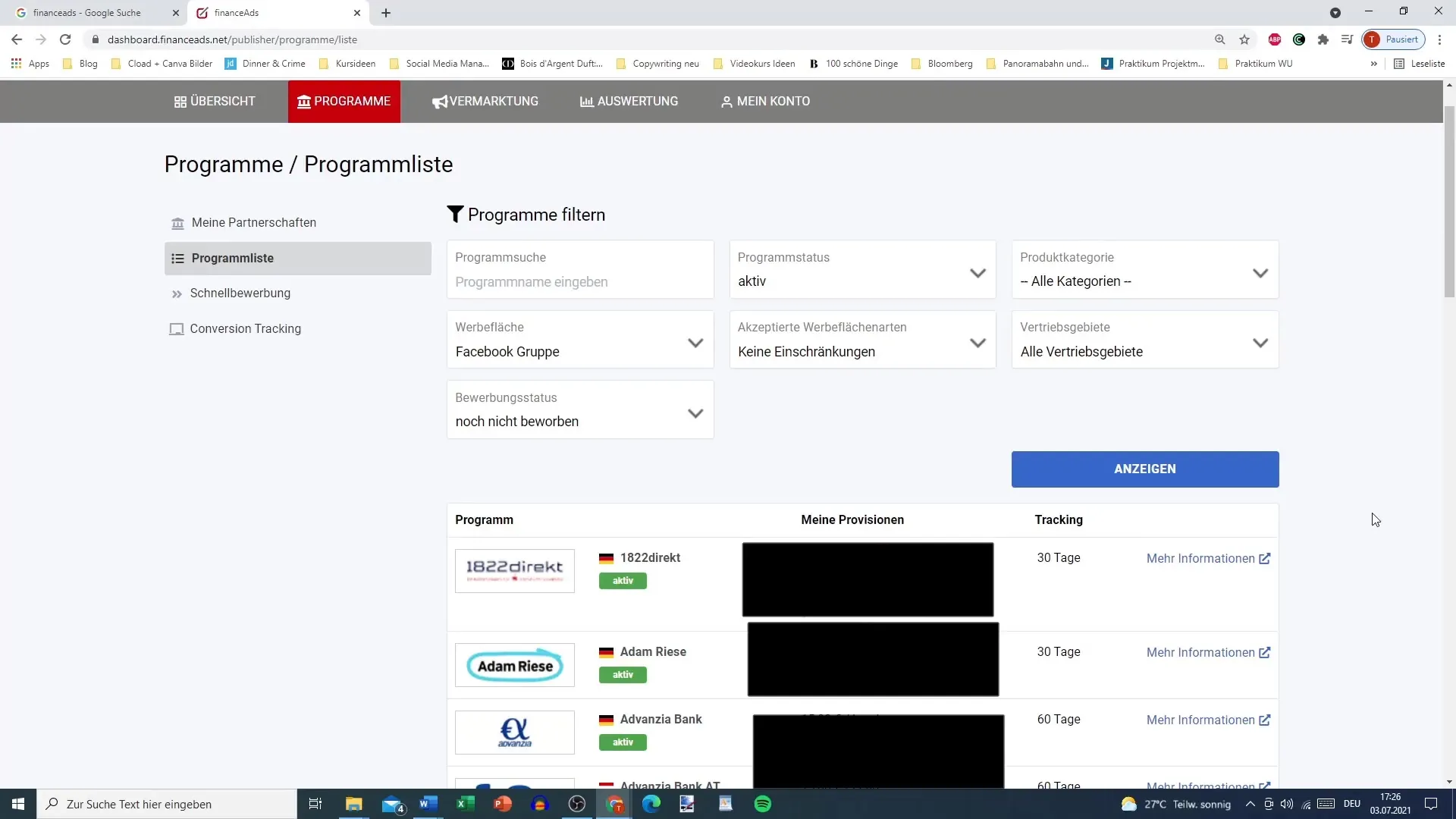
Task: Open a new browser tab
Action: [386, 13]
